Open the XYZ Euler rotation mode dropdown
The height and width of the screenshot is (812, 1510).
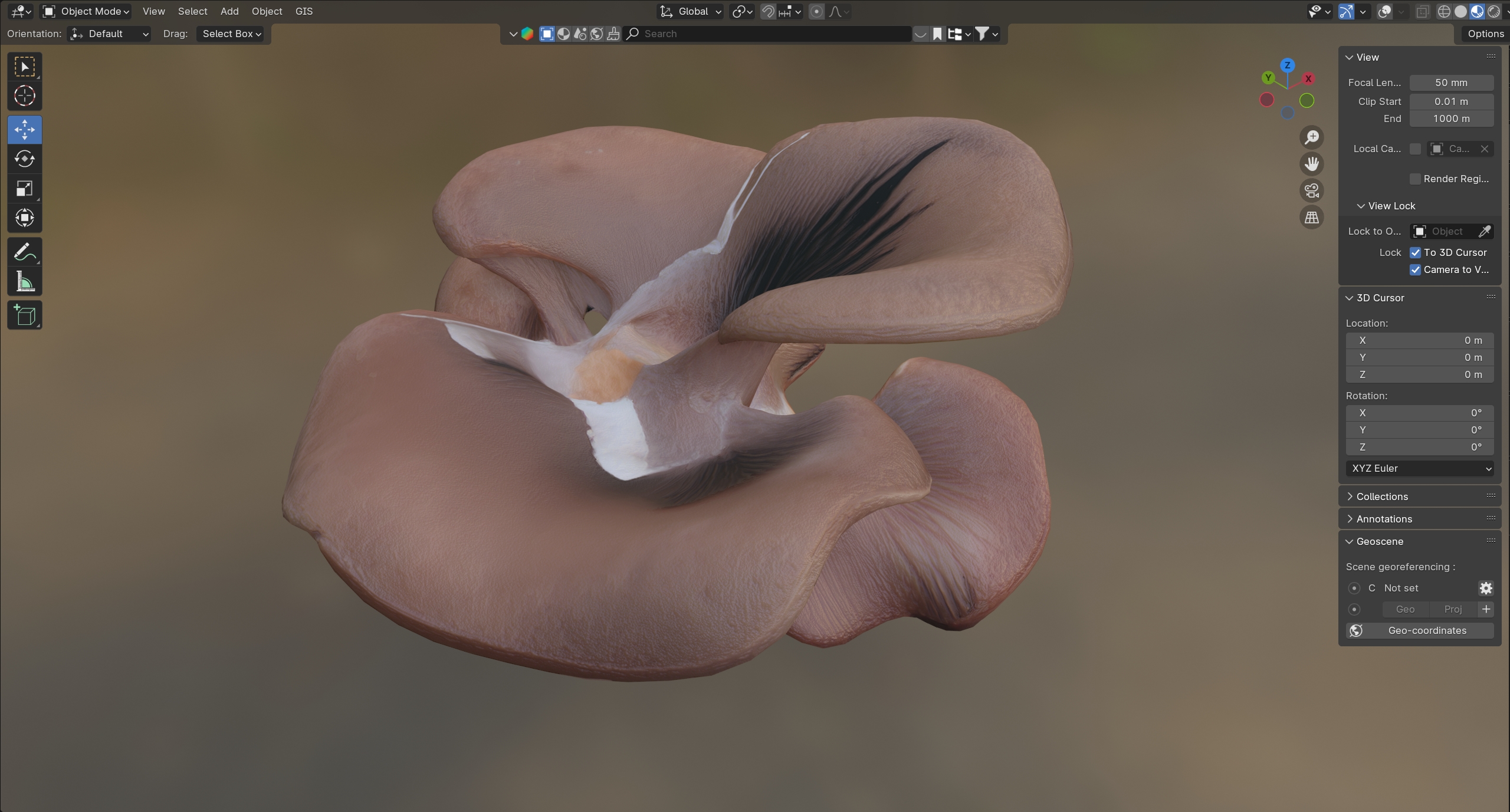click(x=1419, y=468)
